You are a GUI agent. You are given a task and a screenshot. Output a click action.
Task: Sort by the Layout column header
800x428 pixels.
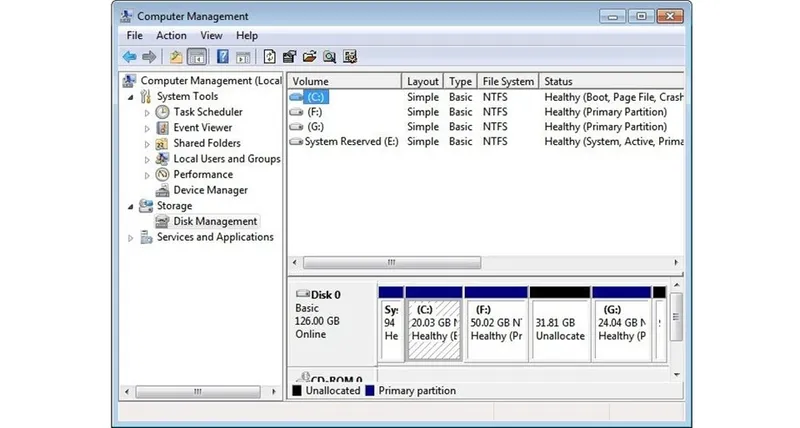[x=422, y=81]
